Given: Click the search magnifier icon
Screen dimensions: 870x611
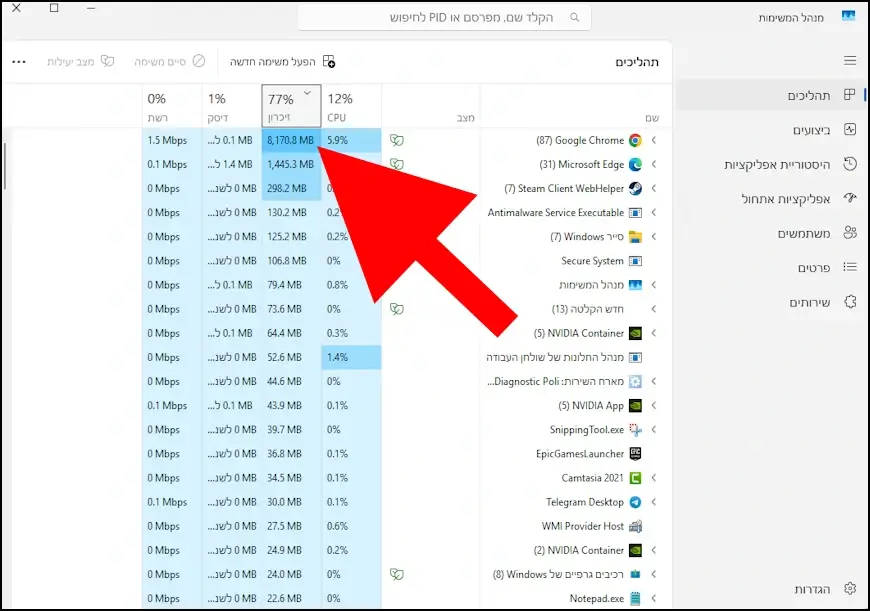Looking at the screenshot, I should [x=575, y=17].
